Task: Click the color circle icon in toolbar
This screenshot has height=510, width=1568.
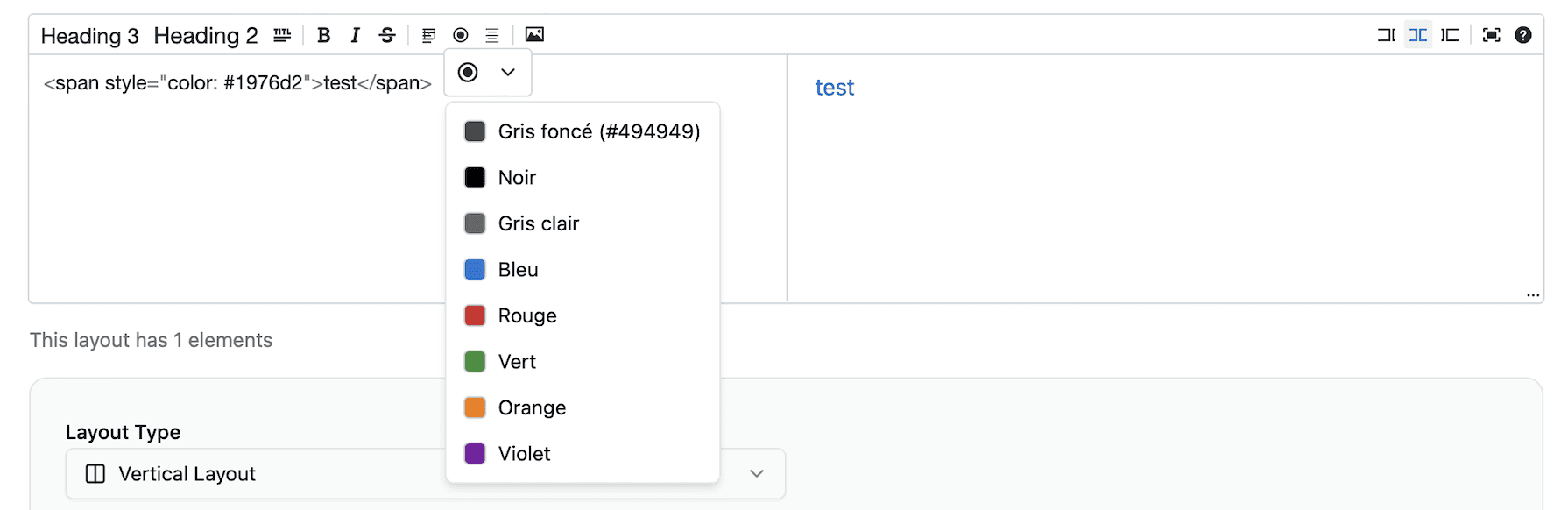Action: click(x=461, y=35)
